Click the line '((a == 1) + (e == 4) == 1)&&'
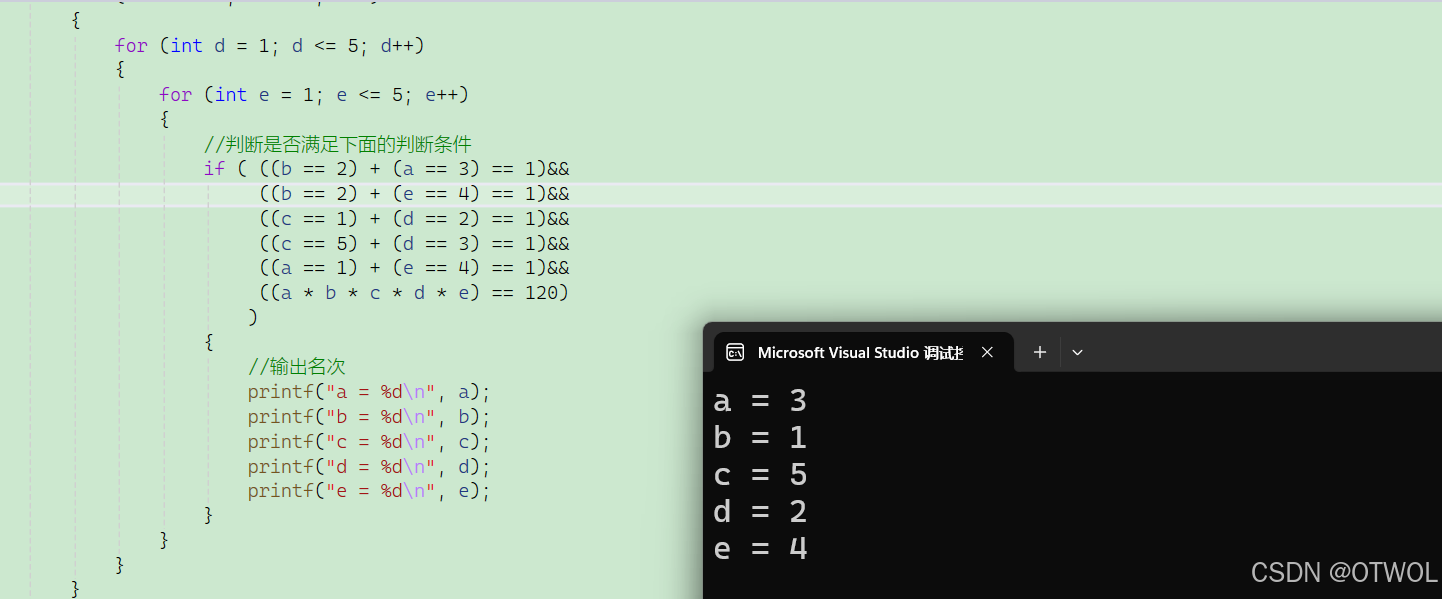The width and height of the screenshot is (1442, 599). point(414,267)
